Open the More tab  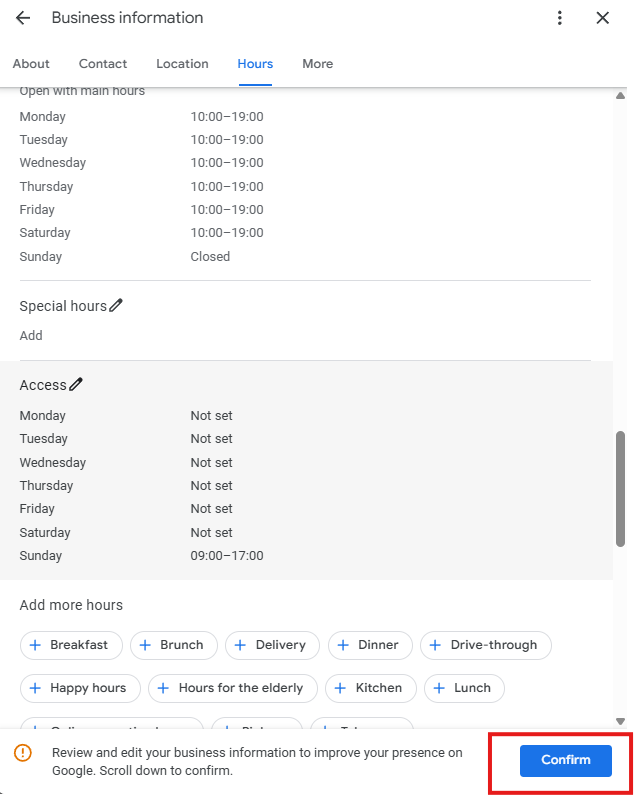point(318,64)
